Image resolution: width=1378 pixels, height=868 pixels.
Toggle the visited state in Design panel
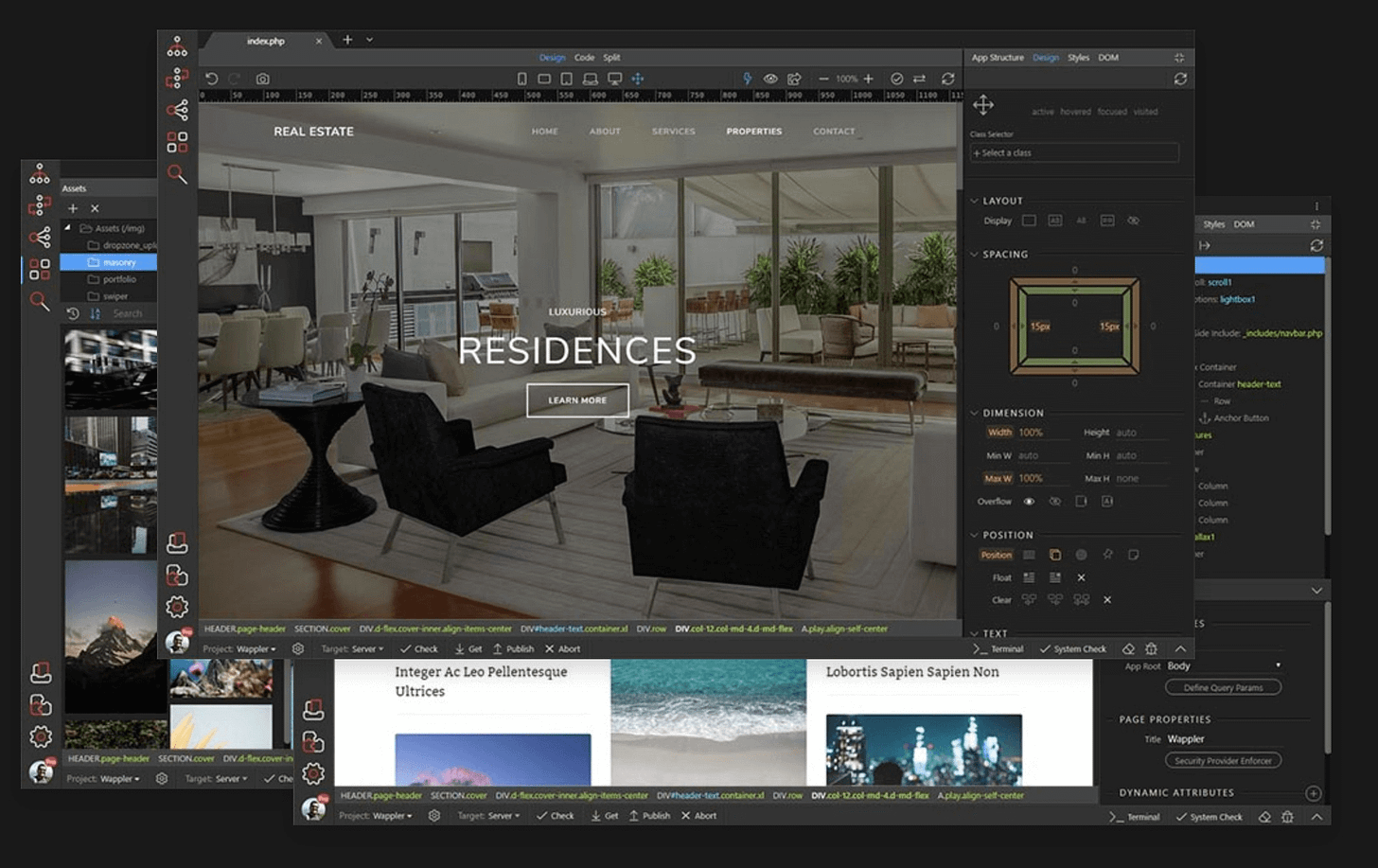[1146, 112]
